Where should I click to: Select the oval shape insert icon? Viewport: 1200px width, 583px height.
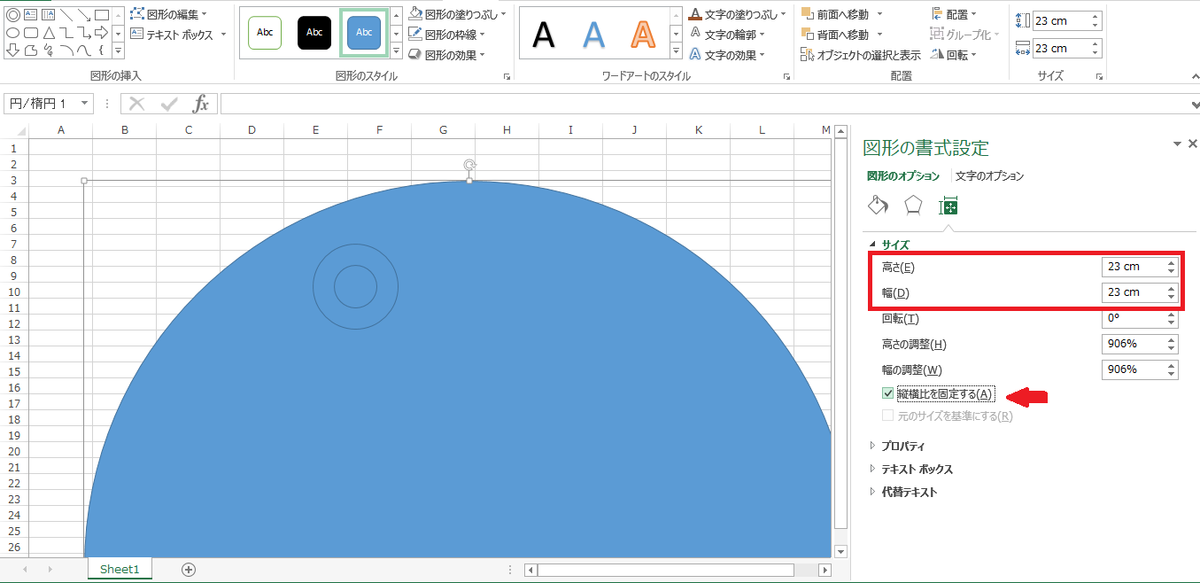pyautogui.click(x=11, y=33)
